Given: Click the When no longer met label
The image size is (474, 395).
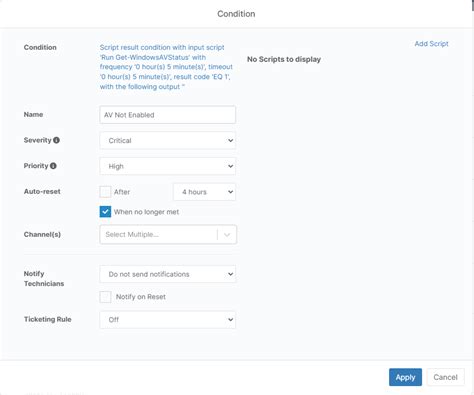Looking at the screenshot, I should (x=146, y=212).
